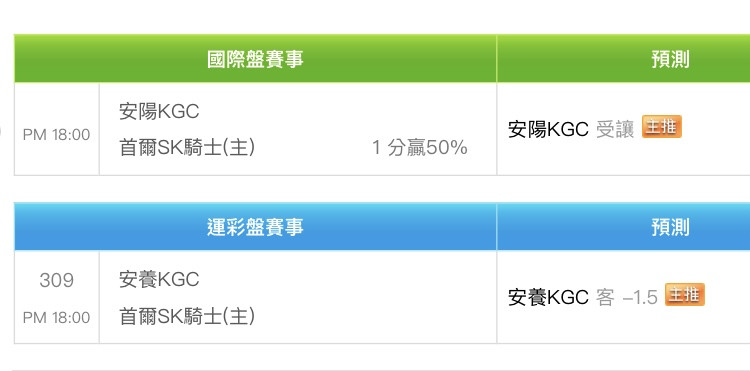Click the orange 主推 badge for 安養KGC
Viewport: 750px width, 371px height.
(685, 295)
